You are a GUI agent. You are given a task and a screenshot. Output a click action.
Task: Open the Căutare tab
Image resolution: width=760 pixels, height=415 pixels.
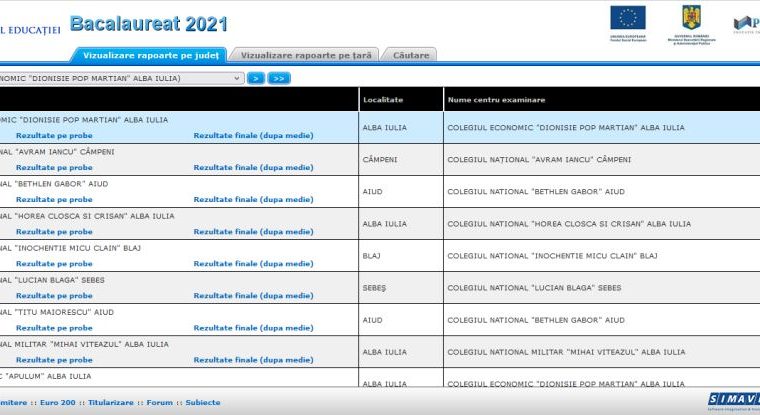tap(411, 55)
